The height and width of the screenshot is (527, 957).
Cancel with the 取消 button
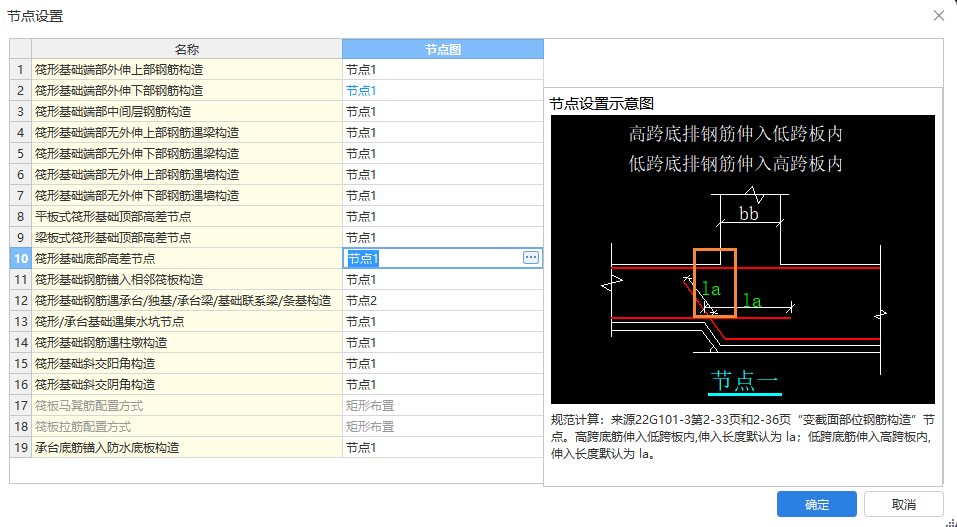pyautogui.click(x=903, y=504)
